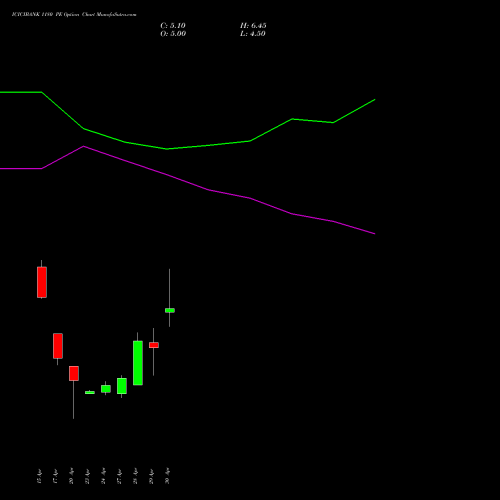Click the high value "H: 6.45"
Screen dimensions: 500x500
pyautogui.click(x=253, y=26)
